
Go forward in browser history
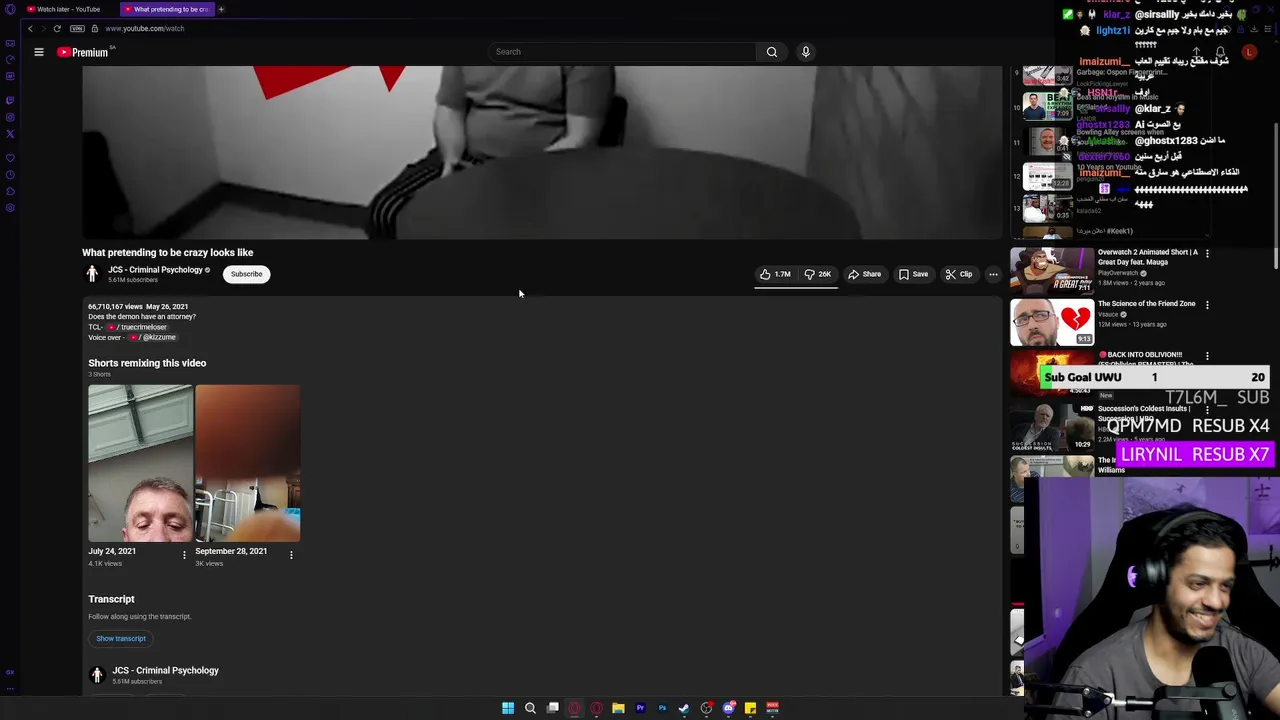pos(43,28)
